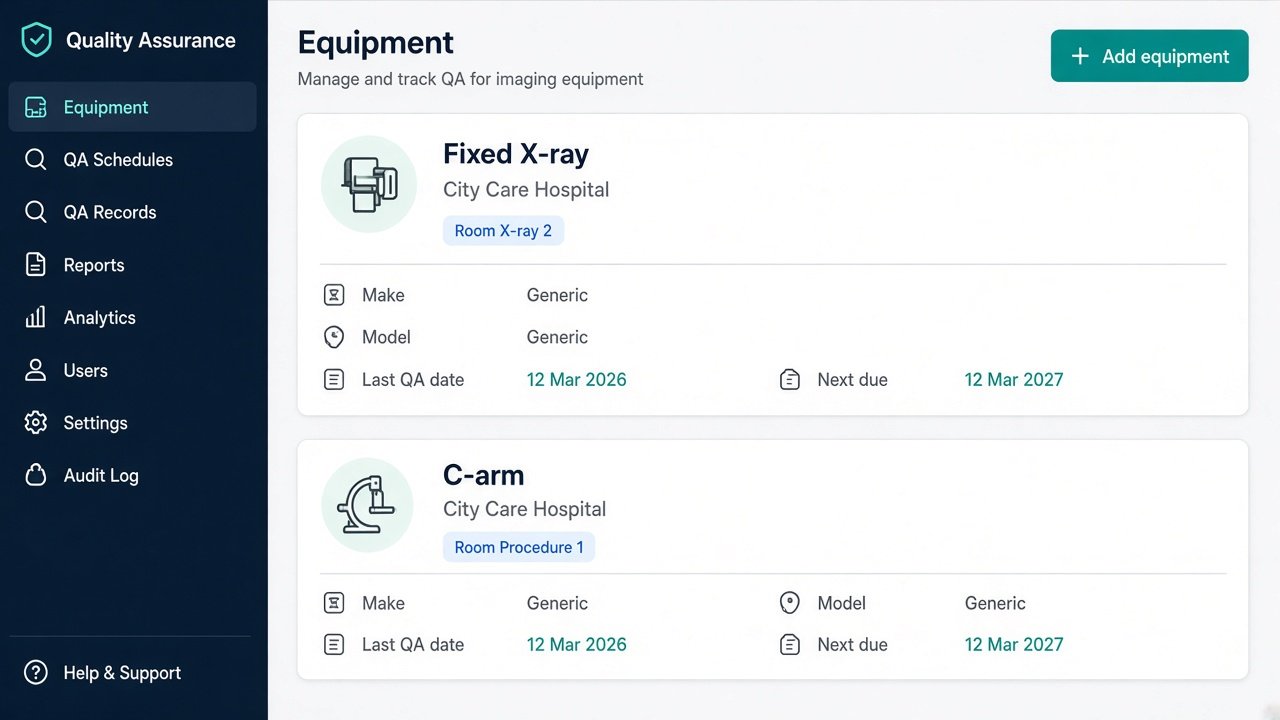Click the Quality Assurance shield logo

tap(36, 40)
